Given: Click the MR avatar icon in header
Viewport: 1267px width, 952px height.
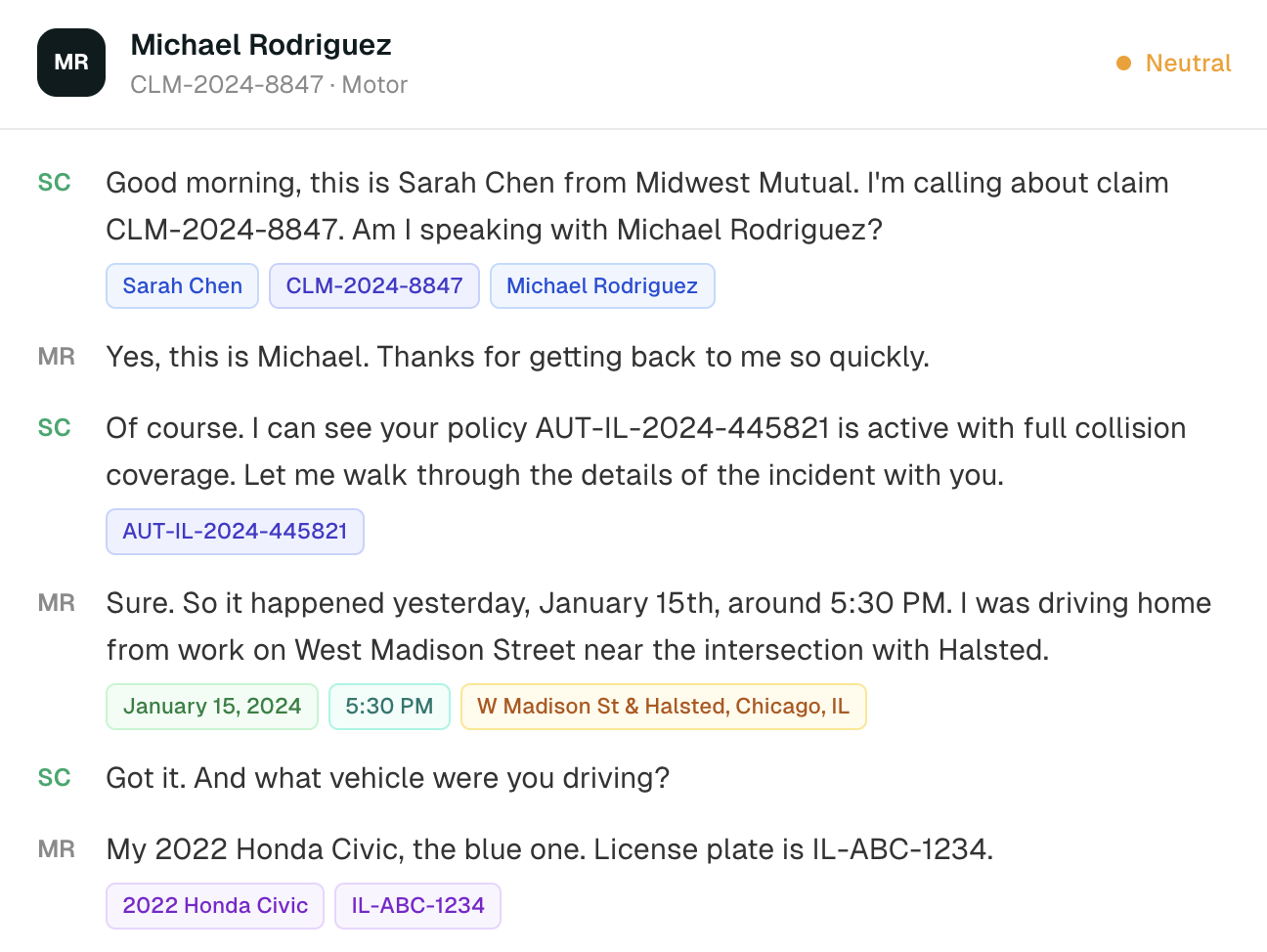Looking at the screenshot, I should coord(71,63).
